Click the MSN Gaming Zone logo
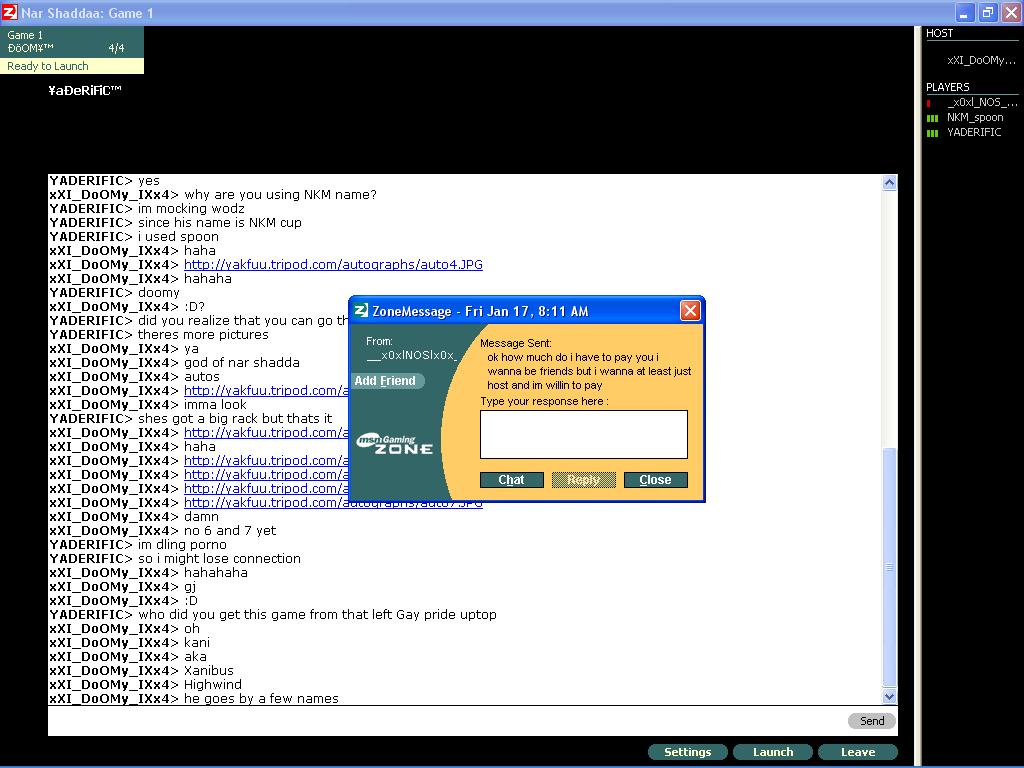 395,445
